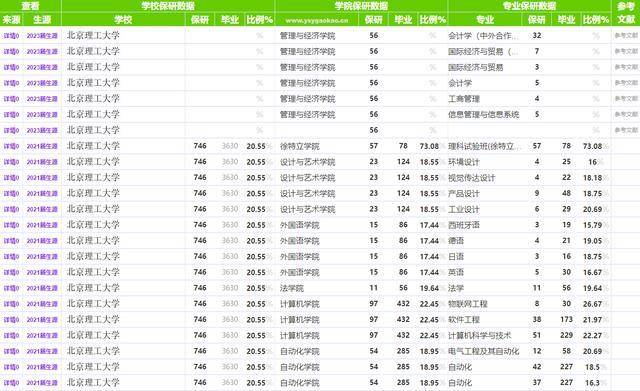Select the 学校保研数据 group header
The image size is (640, 391).
click(168, 6)
